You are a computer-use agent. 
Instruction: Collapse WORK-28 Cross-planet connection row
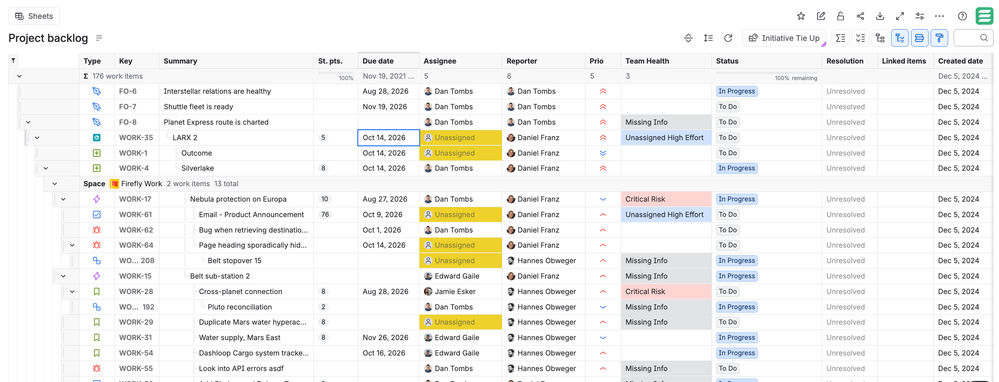pyautogui.click(x=72, y=292)
